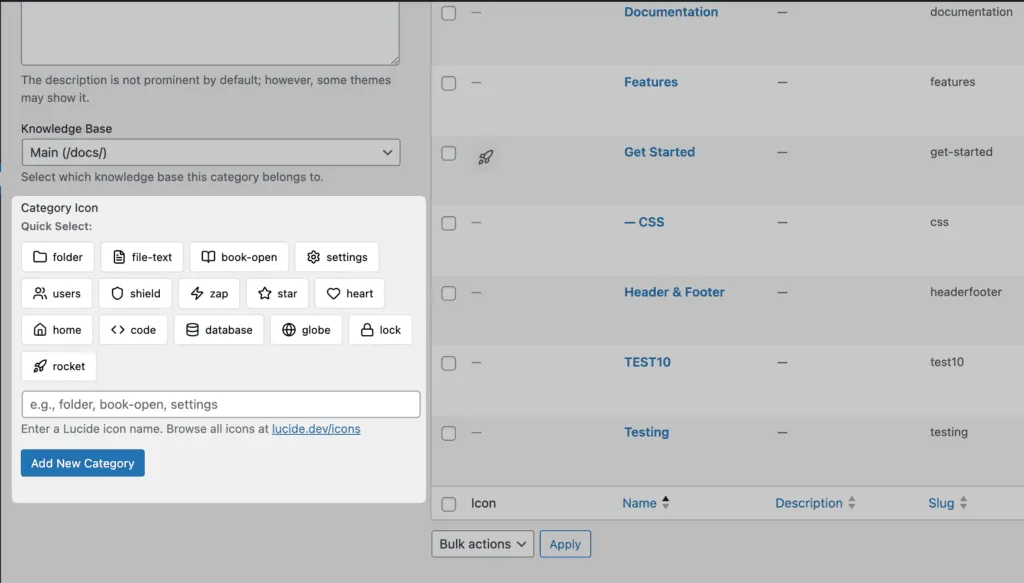Pick the database icon option
The image size is (1024, 583).
point(219,330)
